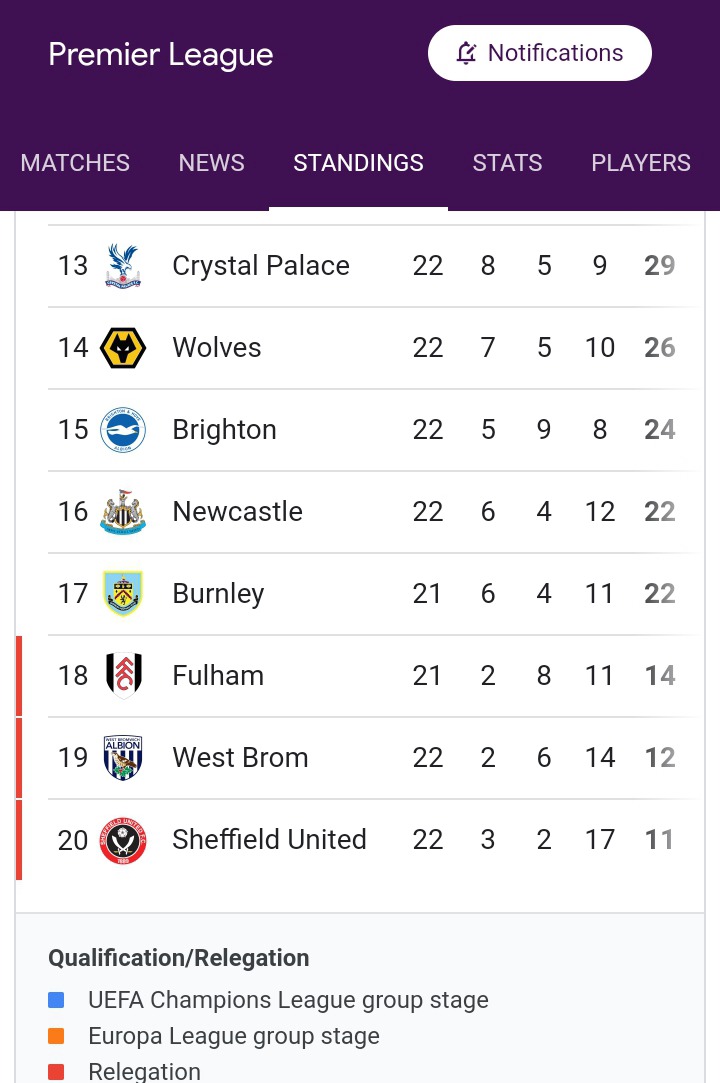Select the STATS tab
Viewport: 720px width, 1083px height.
(507, 163)
